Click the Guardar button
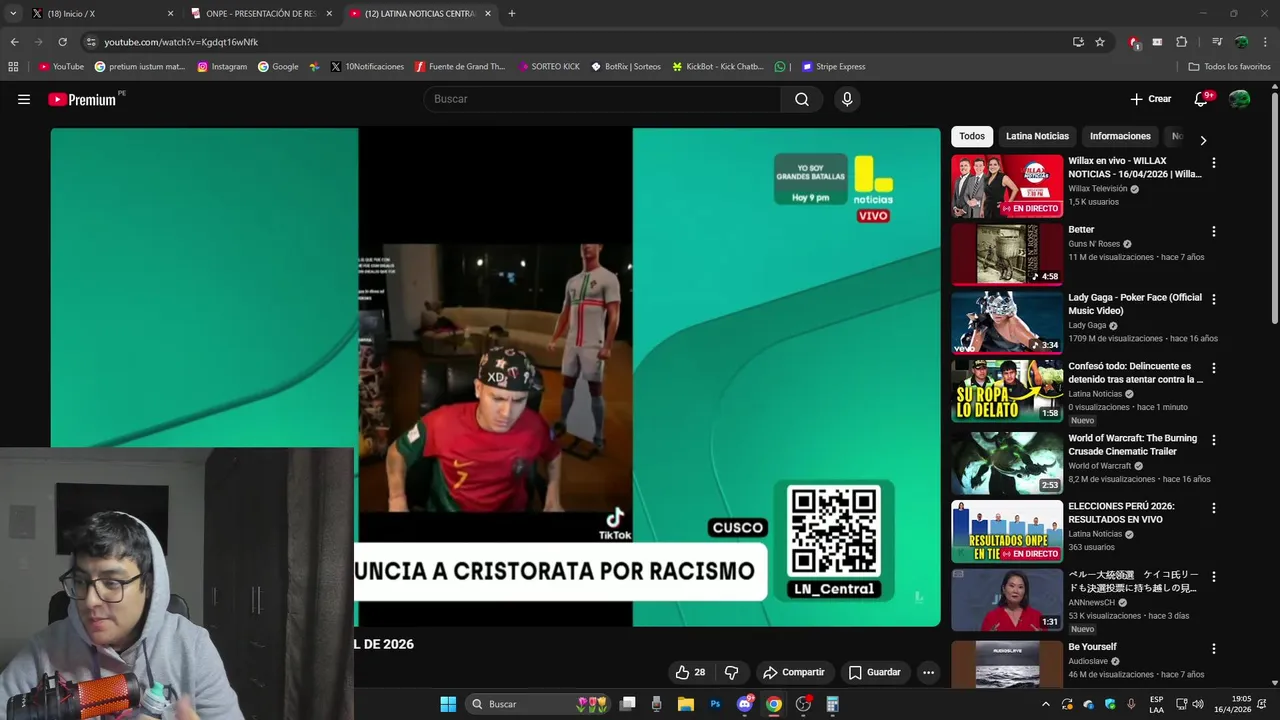 [x=875, y=672]
